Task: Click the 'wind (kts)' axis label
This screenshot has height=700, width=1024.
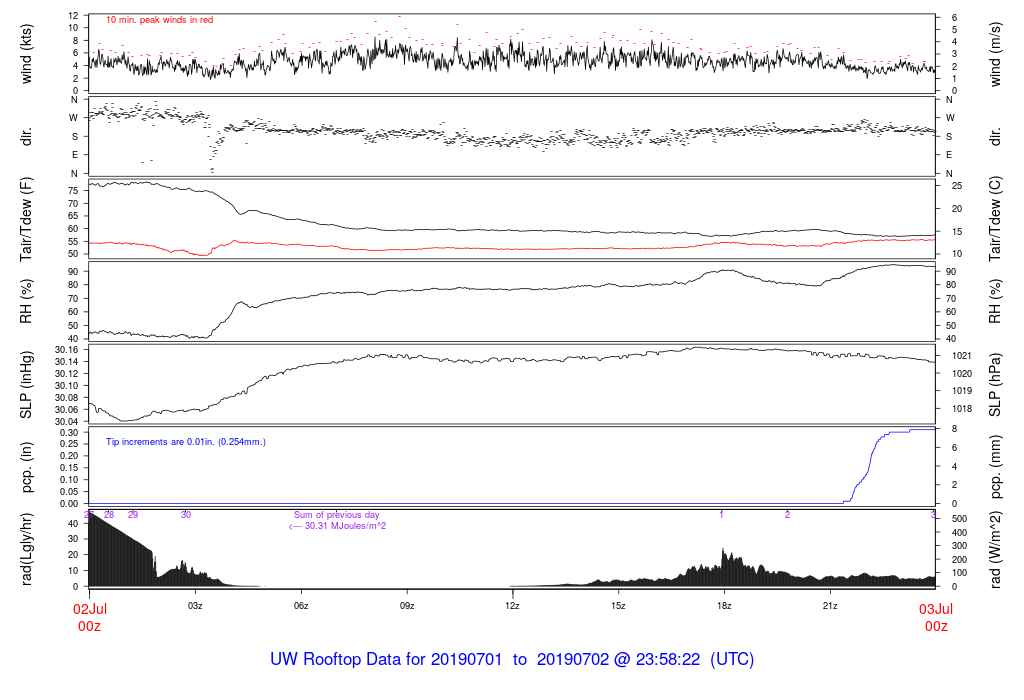Action: pyautogui.click(x=26, y=54)
